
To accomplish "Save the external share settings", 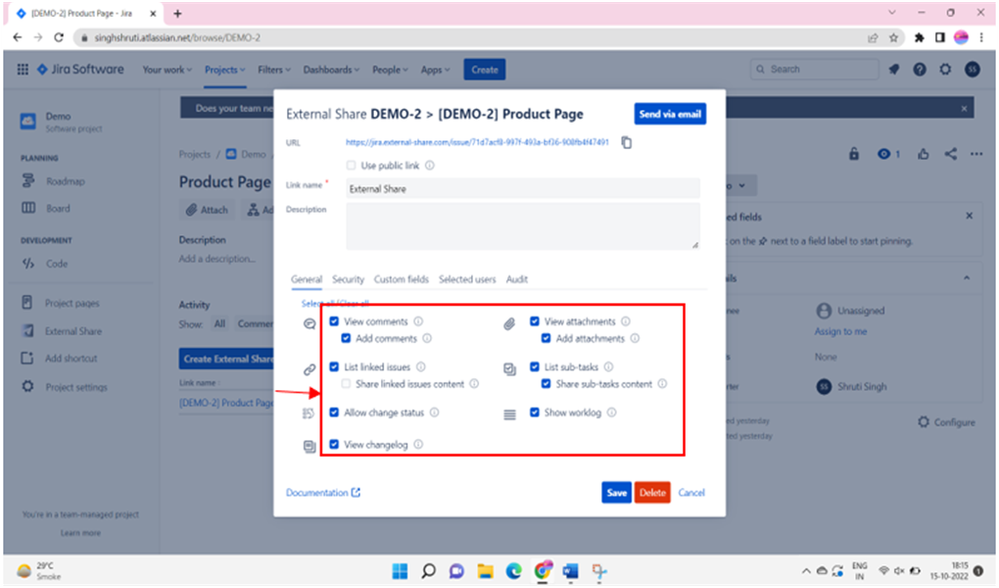I will (x=616, y=492).
